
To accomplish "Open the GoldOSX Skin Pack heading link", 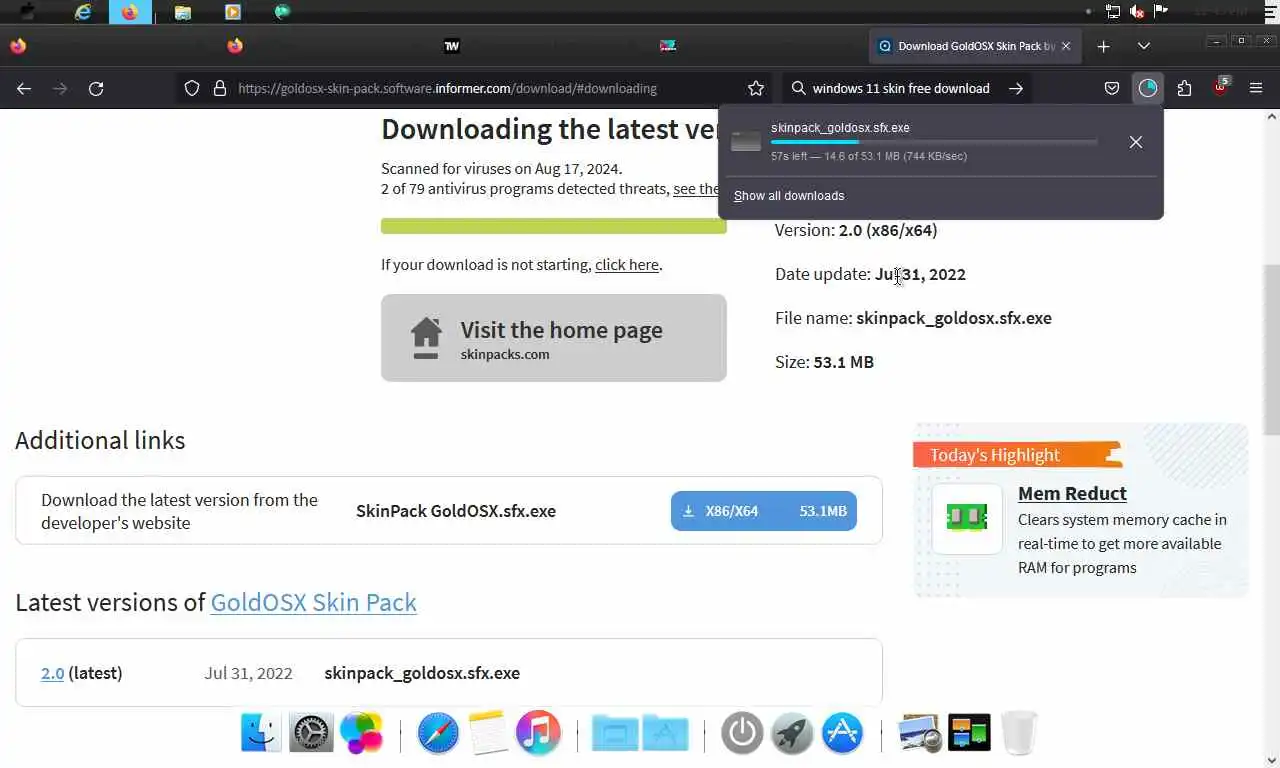I will tap(313, 602).
